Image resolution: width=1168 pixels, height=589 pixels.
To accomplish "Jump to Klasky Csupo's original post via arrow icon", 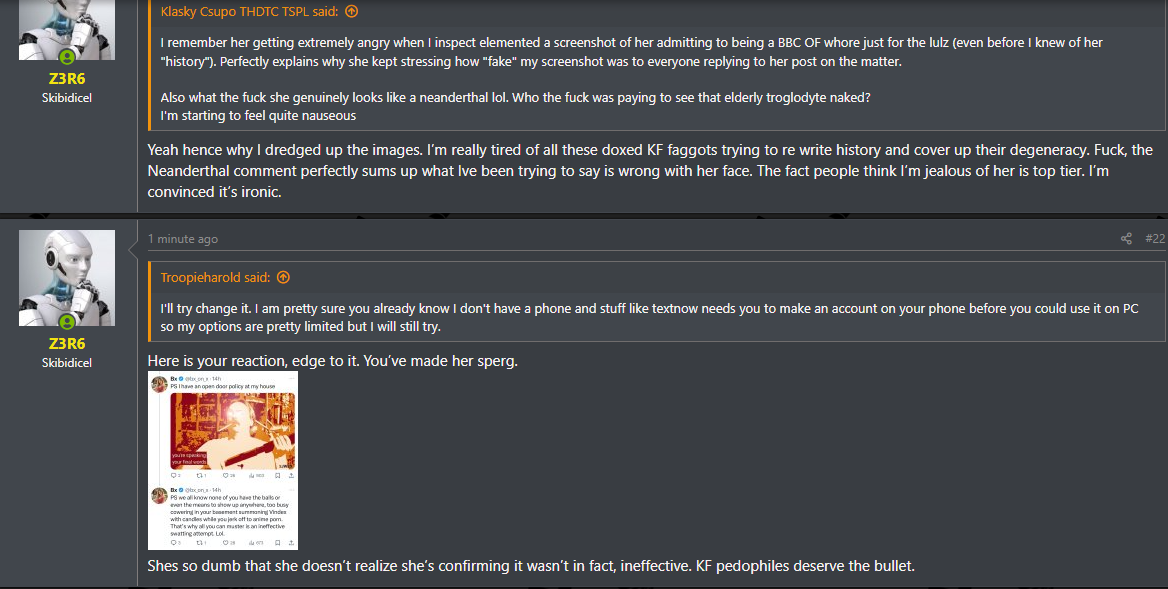I will [x=352, y=11].
